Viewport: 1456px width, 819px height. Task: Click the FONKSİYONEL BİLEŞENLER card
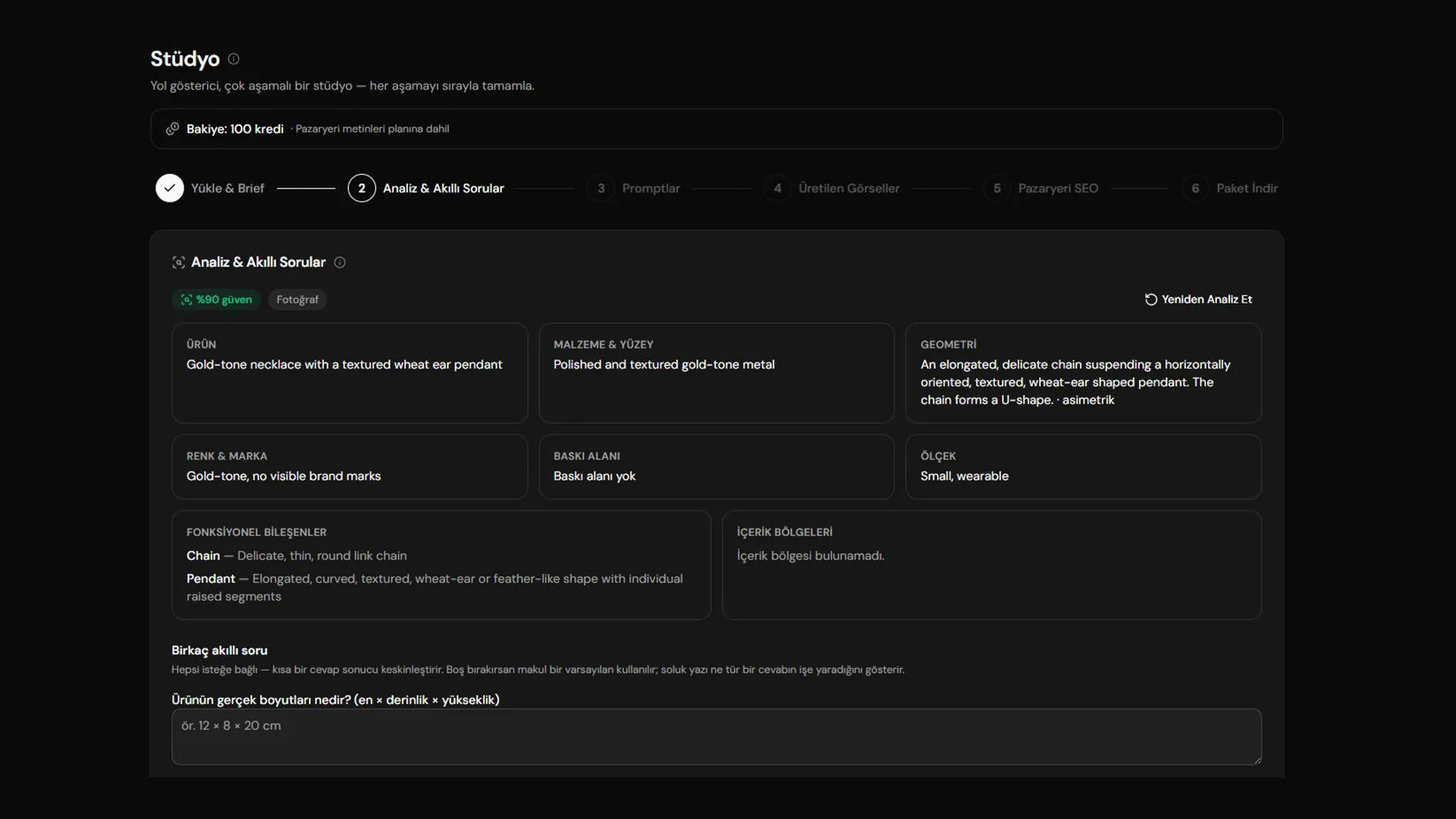coord(441,565)
